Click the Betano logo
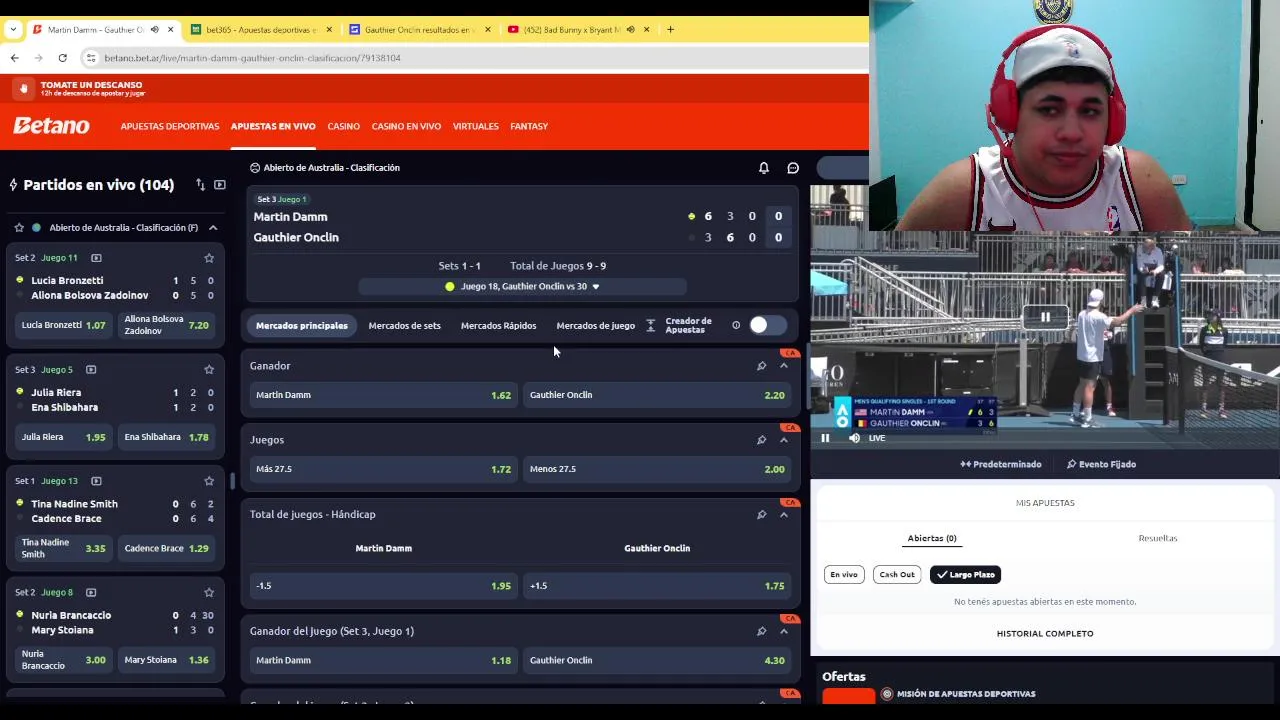 51,126
